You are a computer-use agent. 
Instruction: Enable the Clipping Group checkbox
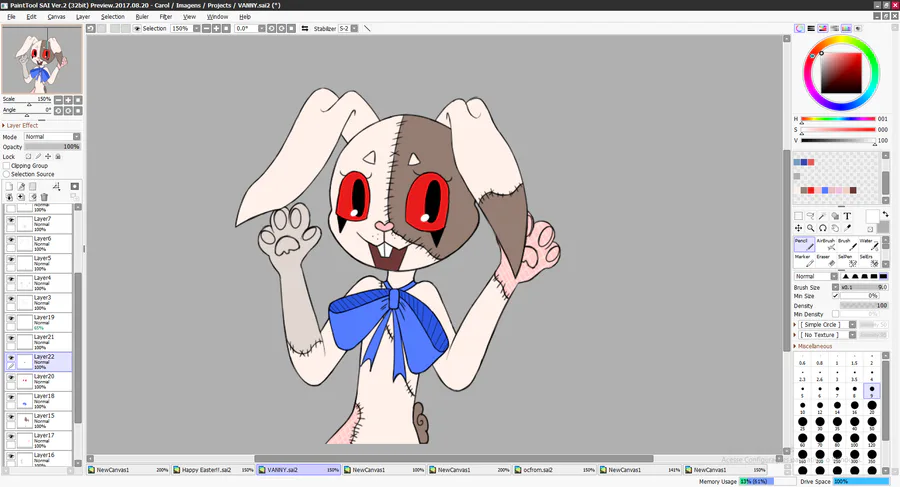pos(7,165)
